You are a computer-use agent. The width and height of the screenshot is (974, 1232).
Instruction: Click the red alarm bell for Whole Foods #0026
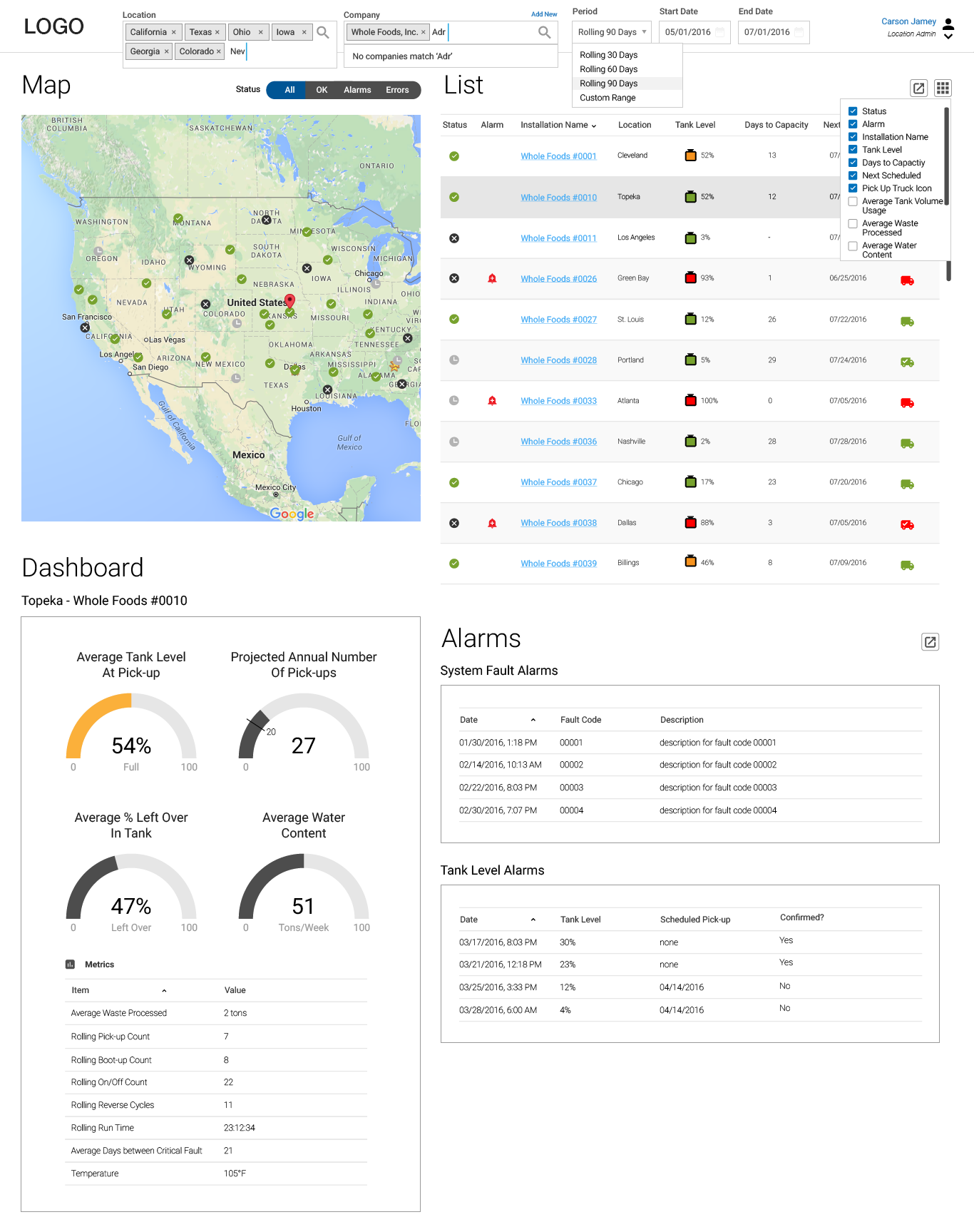(492, 278)
